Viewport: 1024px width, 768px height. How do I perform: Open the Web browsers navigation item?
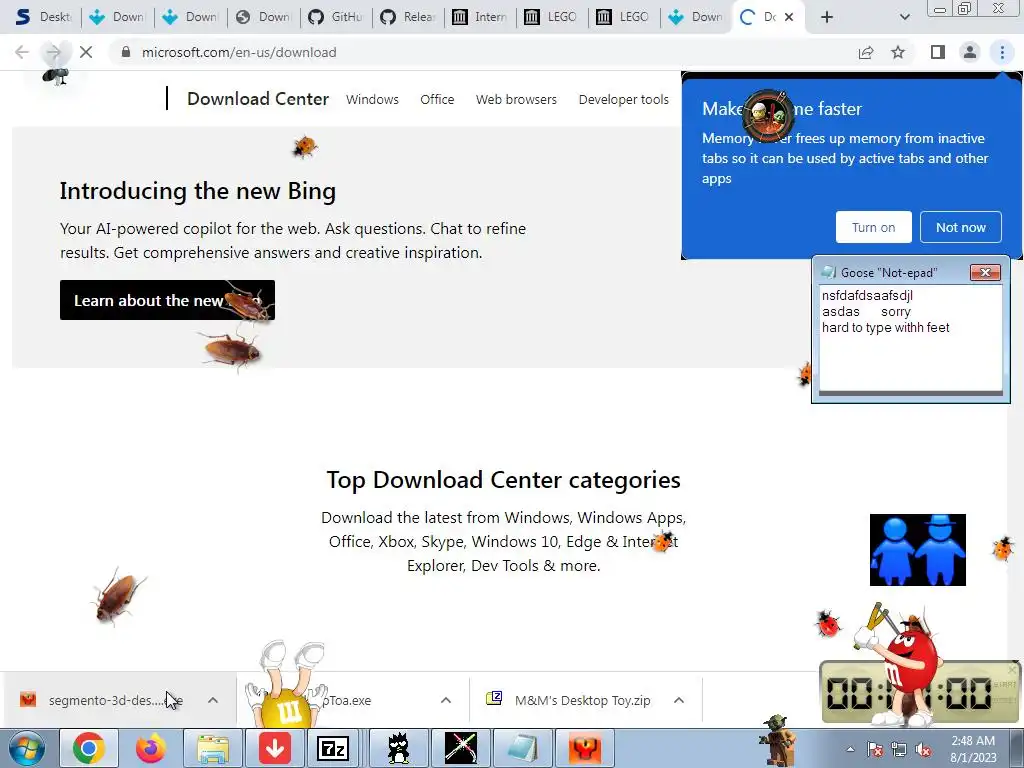(516, 99)
